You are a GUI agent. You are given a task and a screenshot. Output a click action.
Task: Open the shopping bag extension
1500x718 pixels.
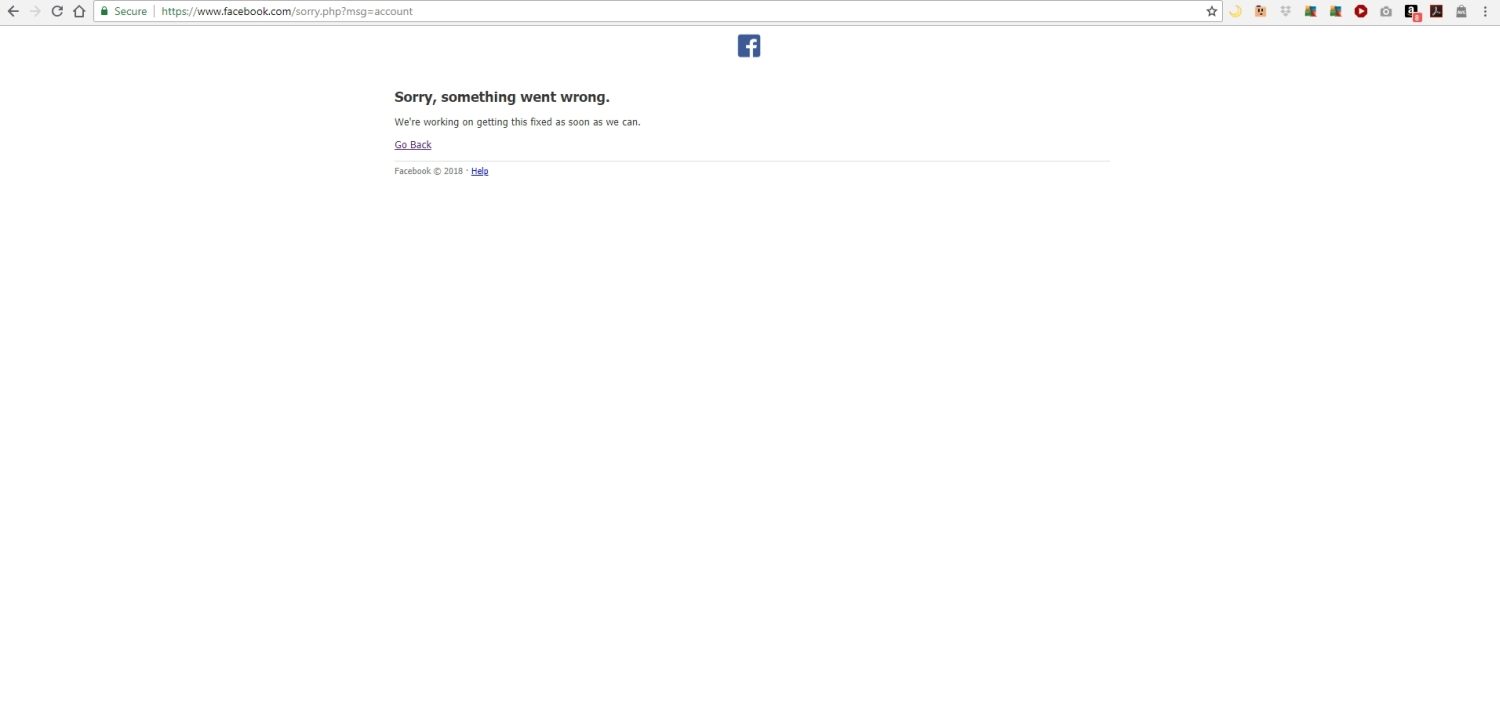(x=1461, y=11)
